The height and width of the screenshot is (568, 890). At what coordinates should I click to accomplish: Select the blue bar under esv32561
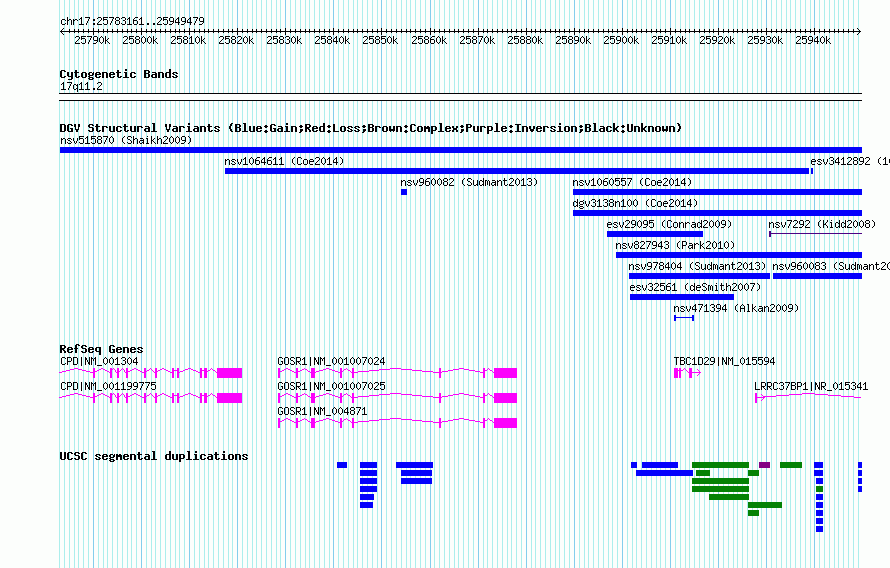pos(682,297)
